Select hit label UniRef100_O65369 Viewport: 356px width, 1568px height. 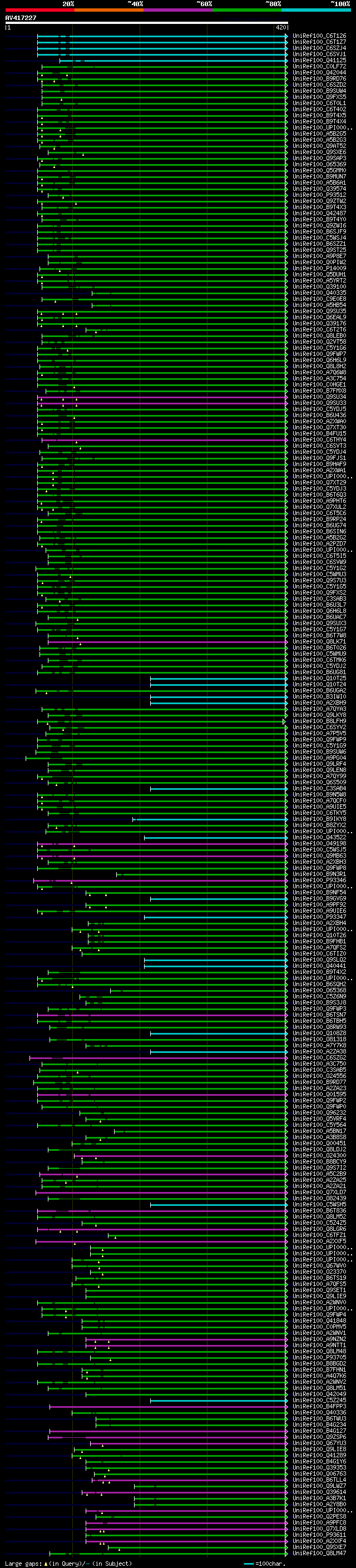[319, 165]
